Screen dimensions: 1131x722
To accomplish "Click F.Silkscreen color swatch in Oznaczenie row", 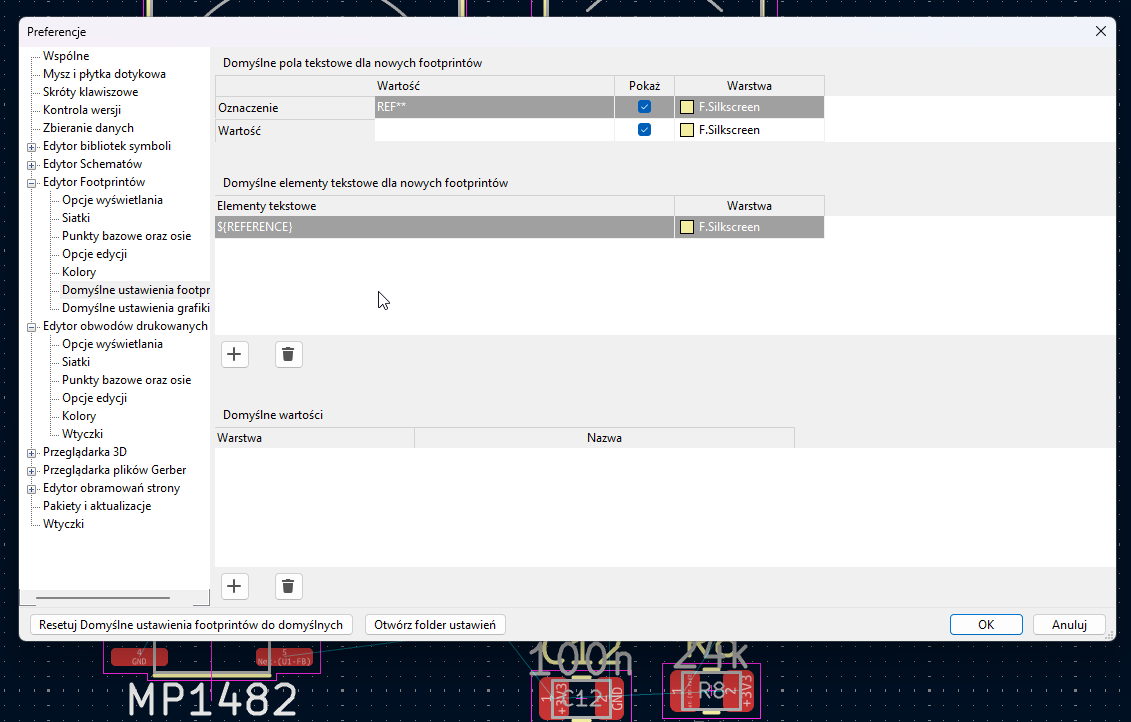I will tap(687, 107).
